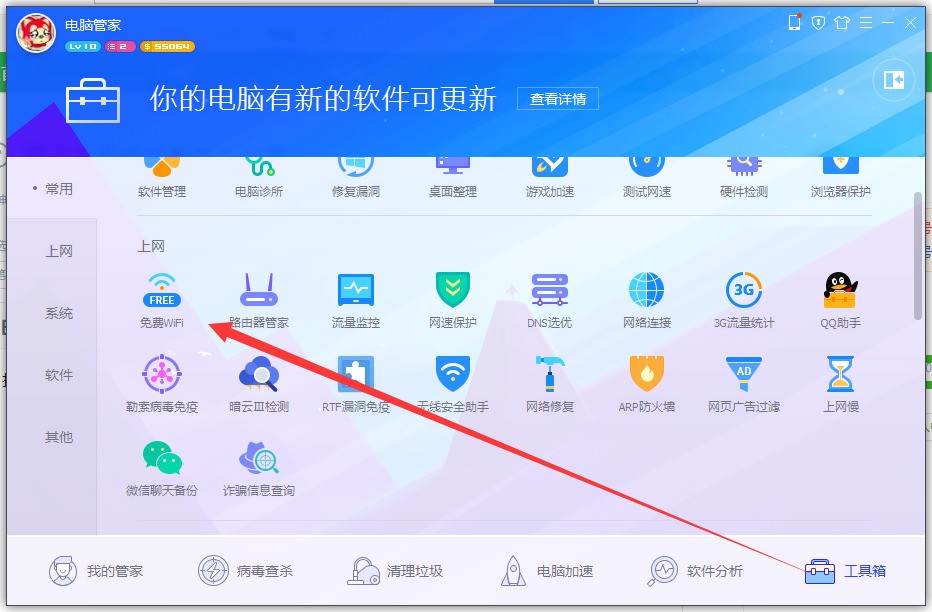This screenshot has height=612, width=932.
Task: Open the 免费WiFi tool
Action: (x=162, y=300)
